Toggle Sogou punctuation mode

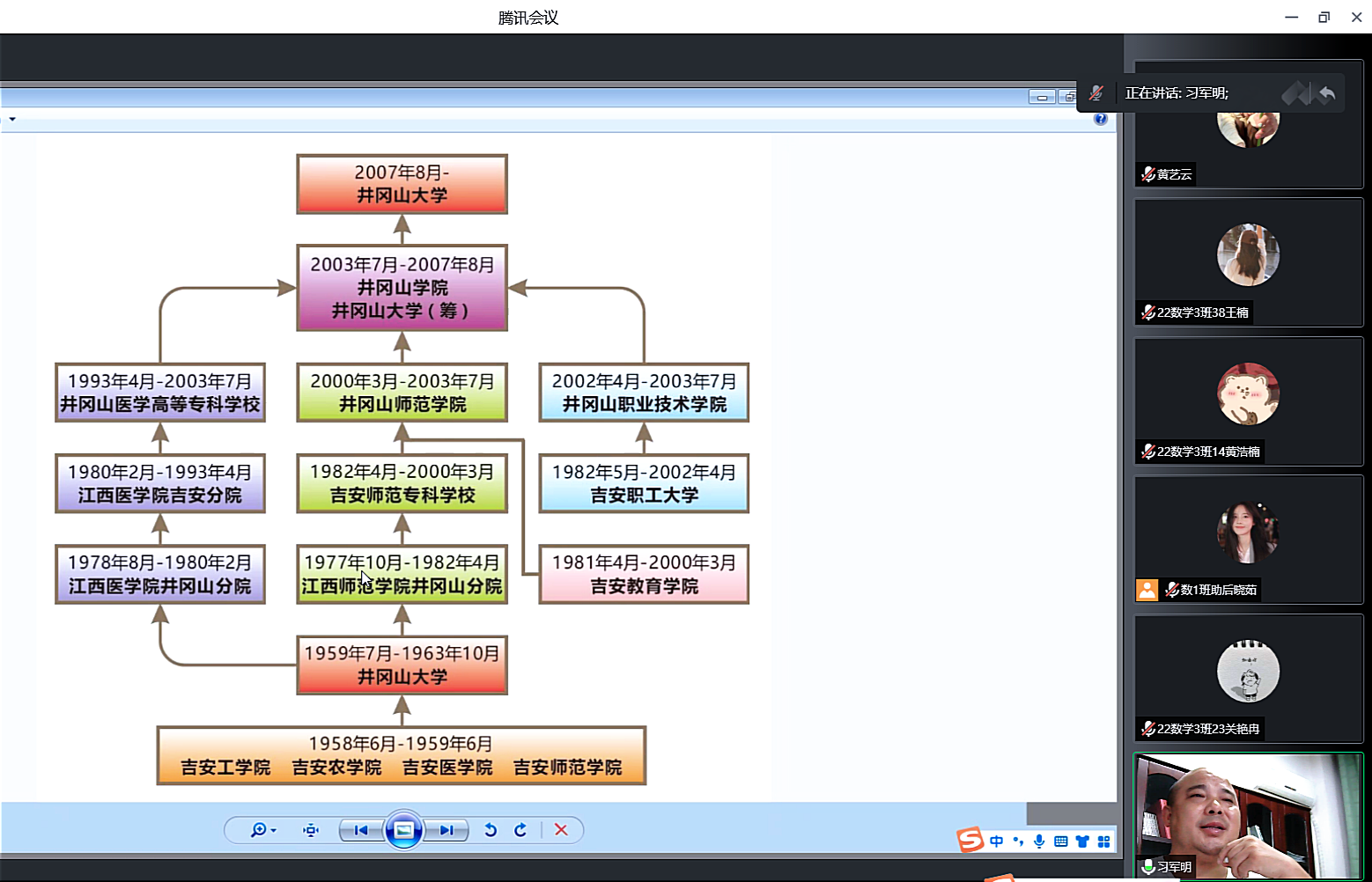tap(1018, 842)
